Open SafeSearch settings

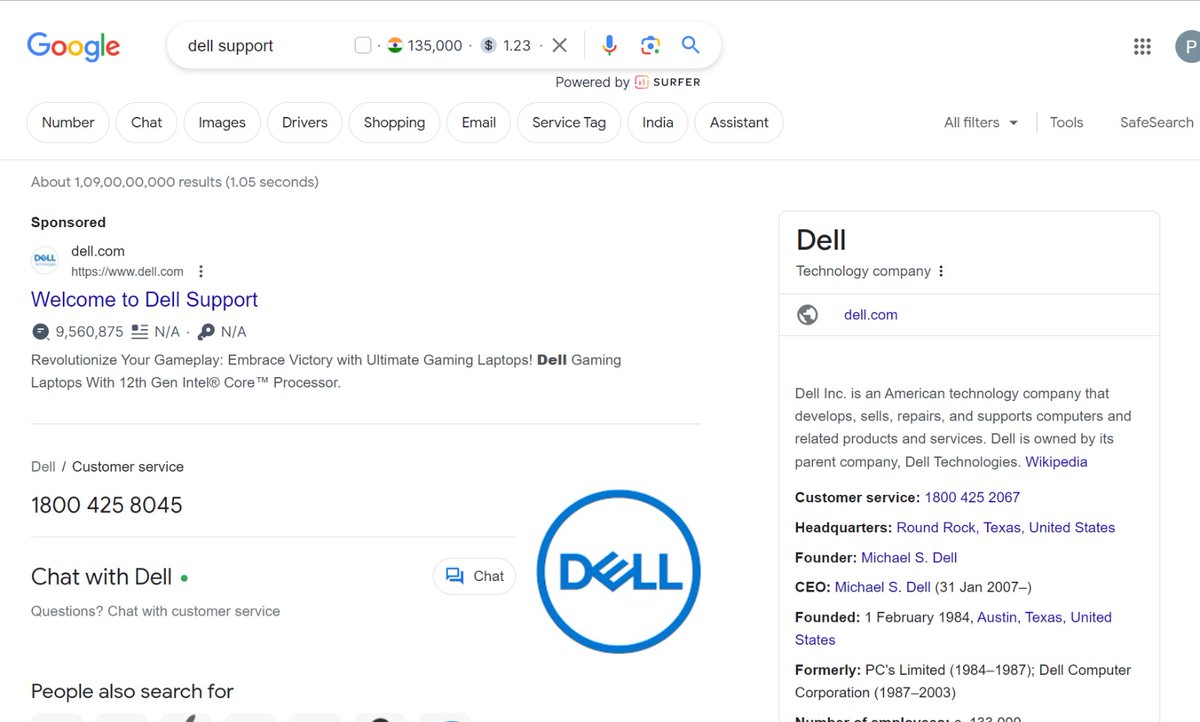[x=1157, y=122]
